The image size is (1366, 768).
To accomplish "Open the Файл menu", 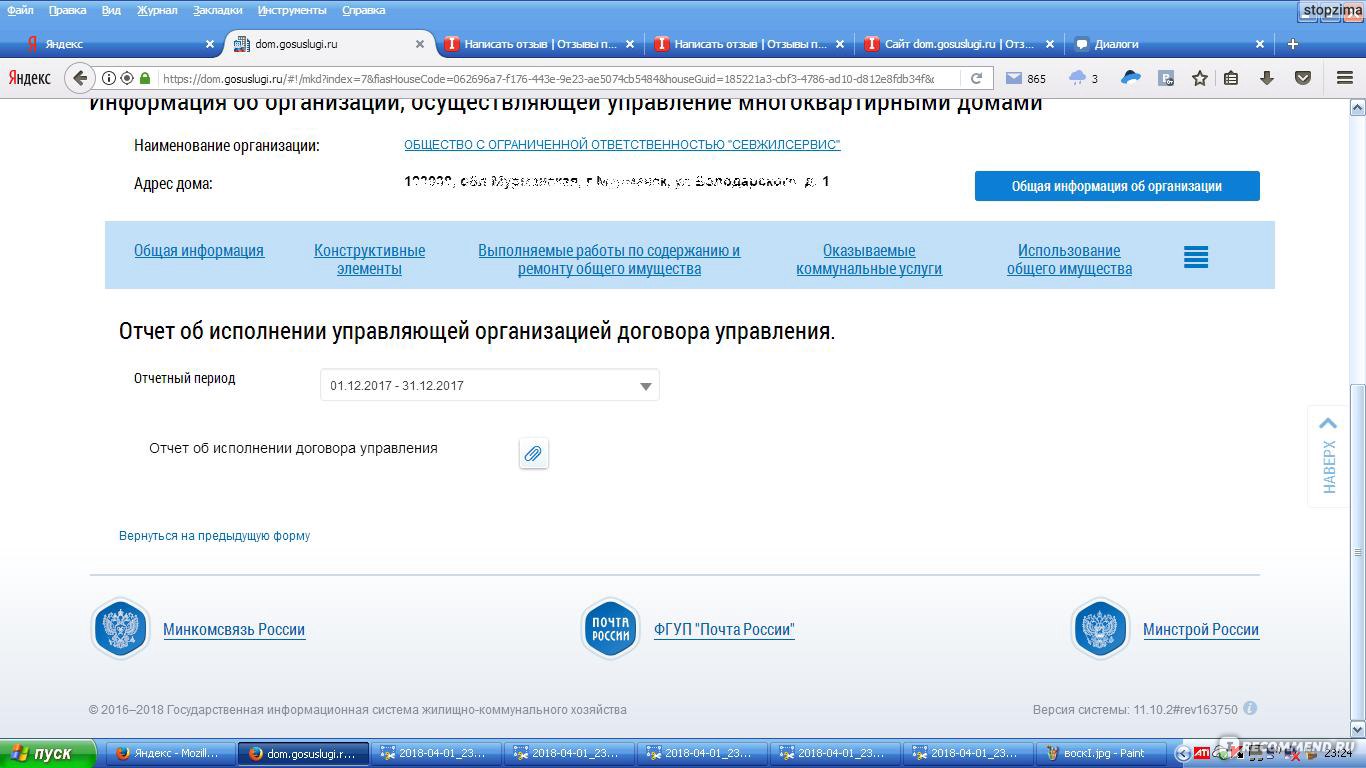I will (20, 10).
